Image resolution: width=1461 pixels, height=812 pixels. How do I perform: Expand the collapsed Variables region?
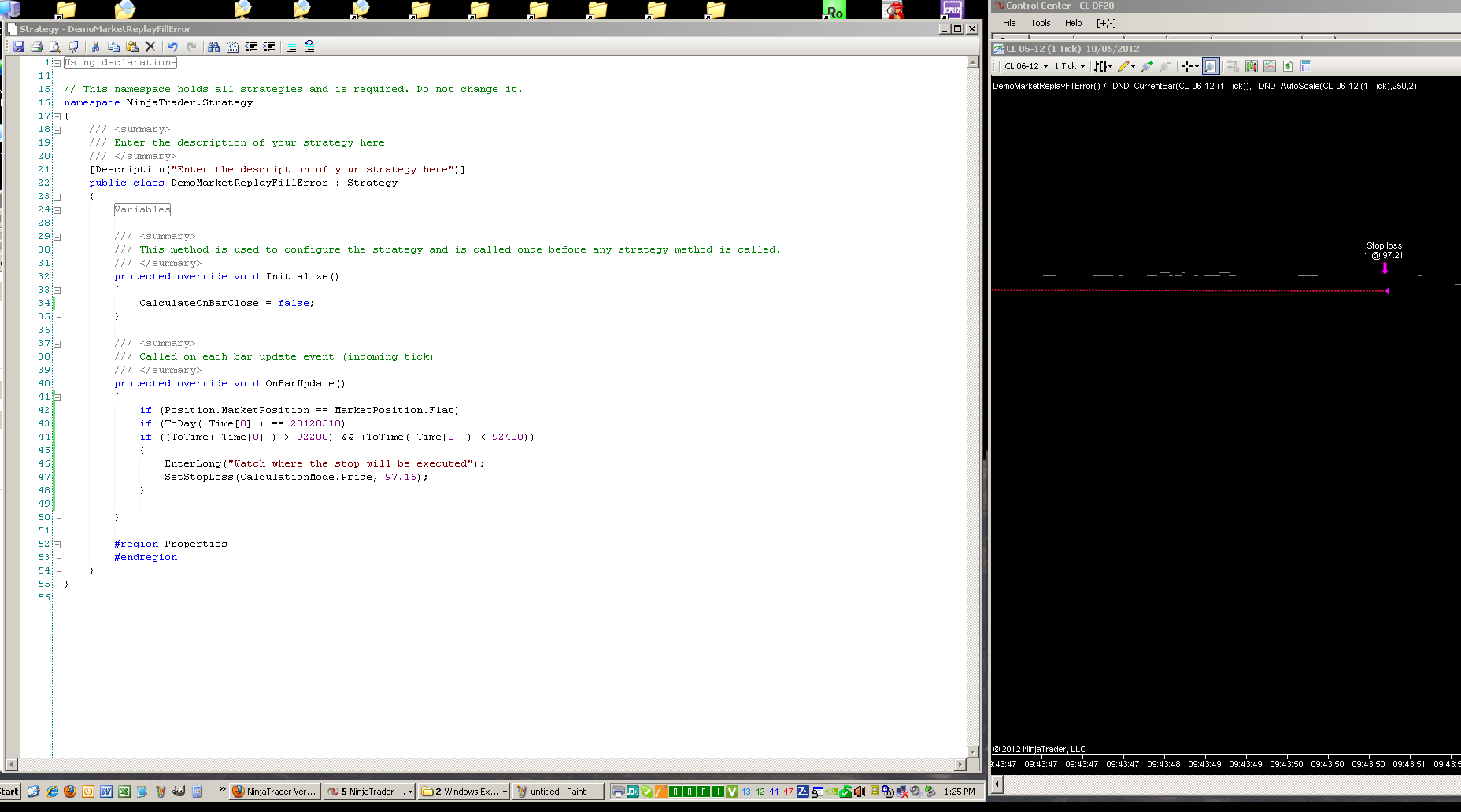tap(57, 210)
